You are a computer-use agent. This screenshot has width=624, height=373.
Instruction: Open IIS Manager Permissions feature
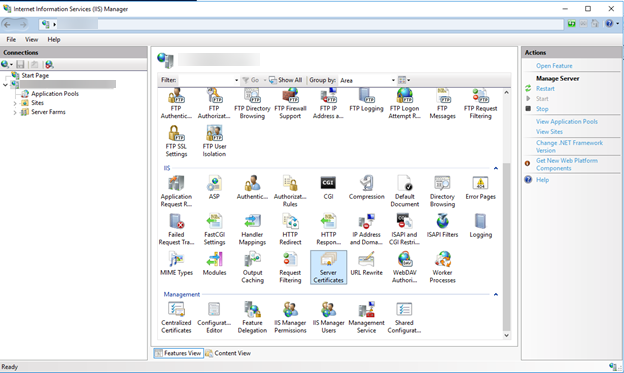[x=290, y=318]
